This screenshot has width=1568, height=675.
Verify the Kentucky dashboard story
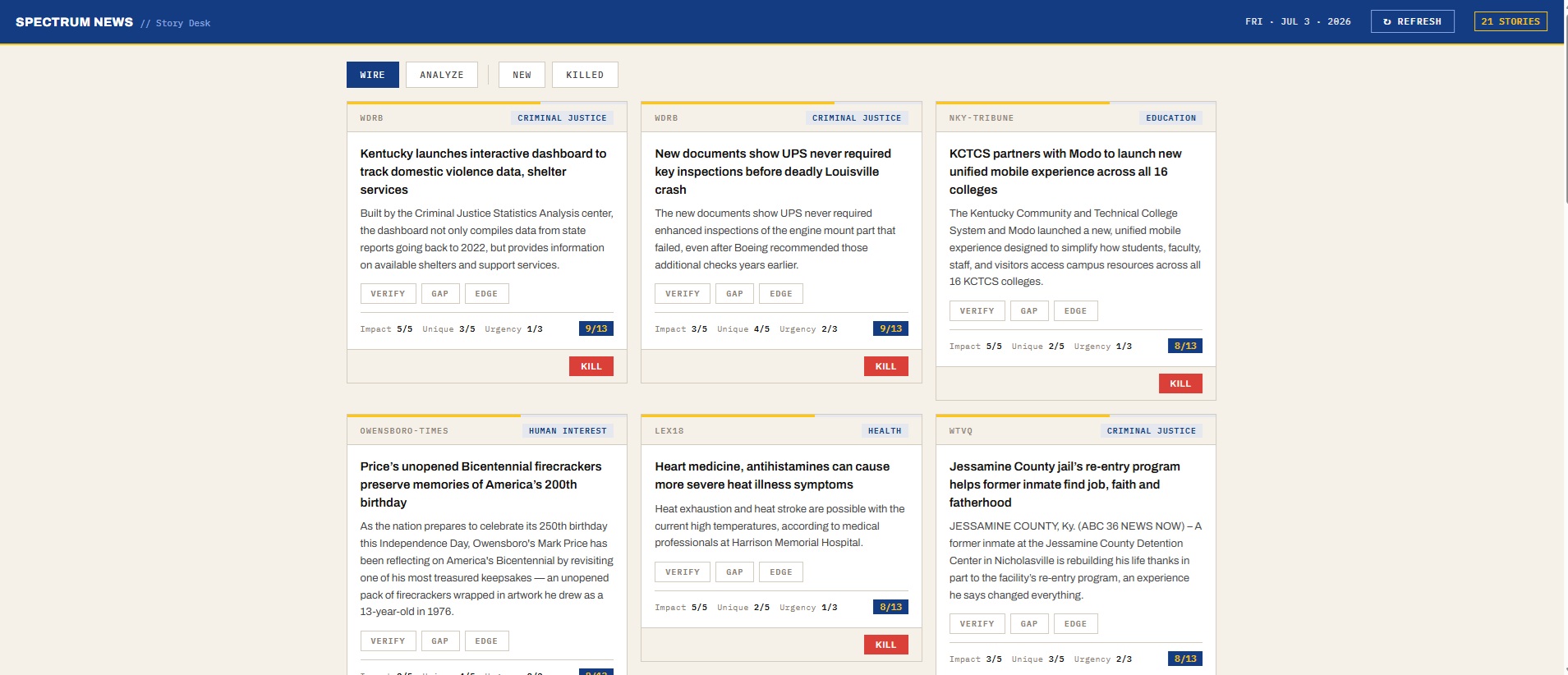coord(388,294)
